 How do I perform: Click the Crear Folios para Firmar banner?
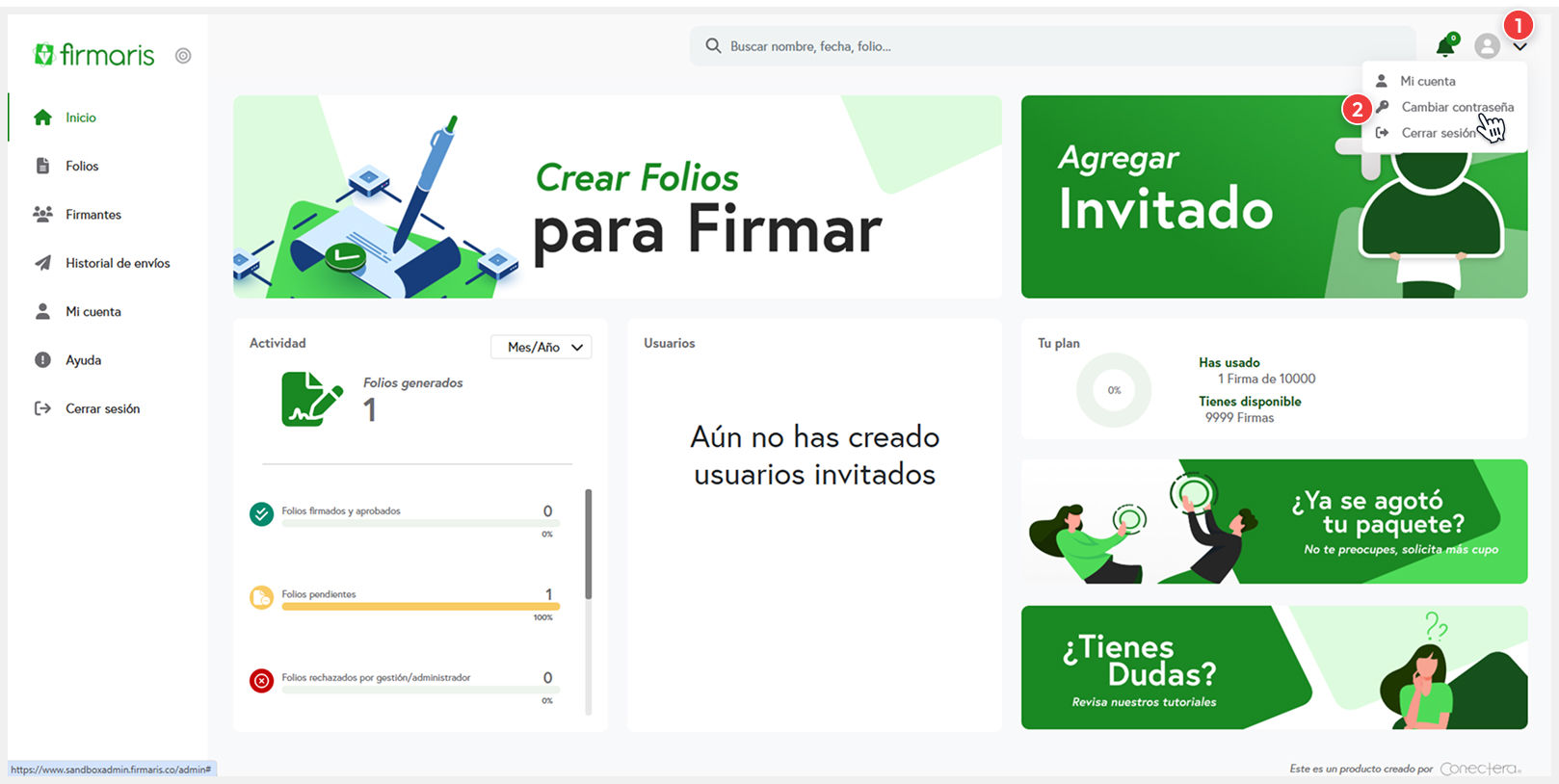tap(617, 196)
